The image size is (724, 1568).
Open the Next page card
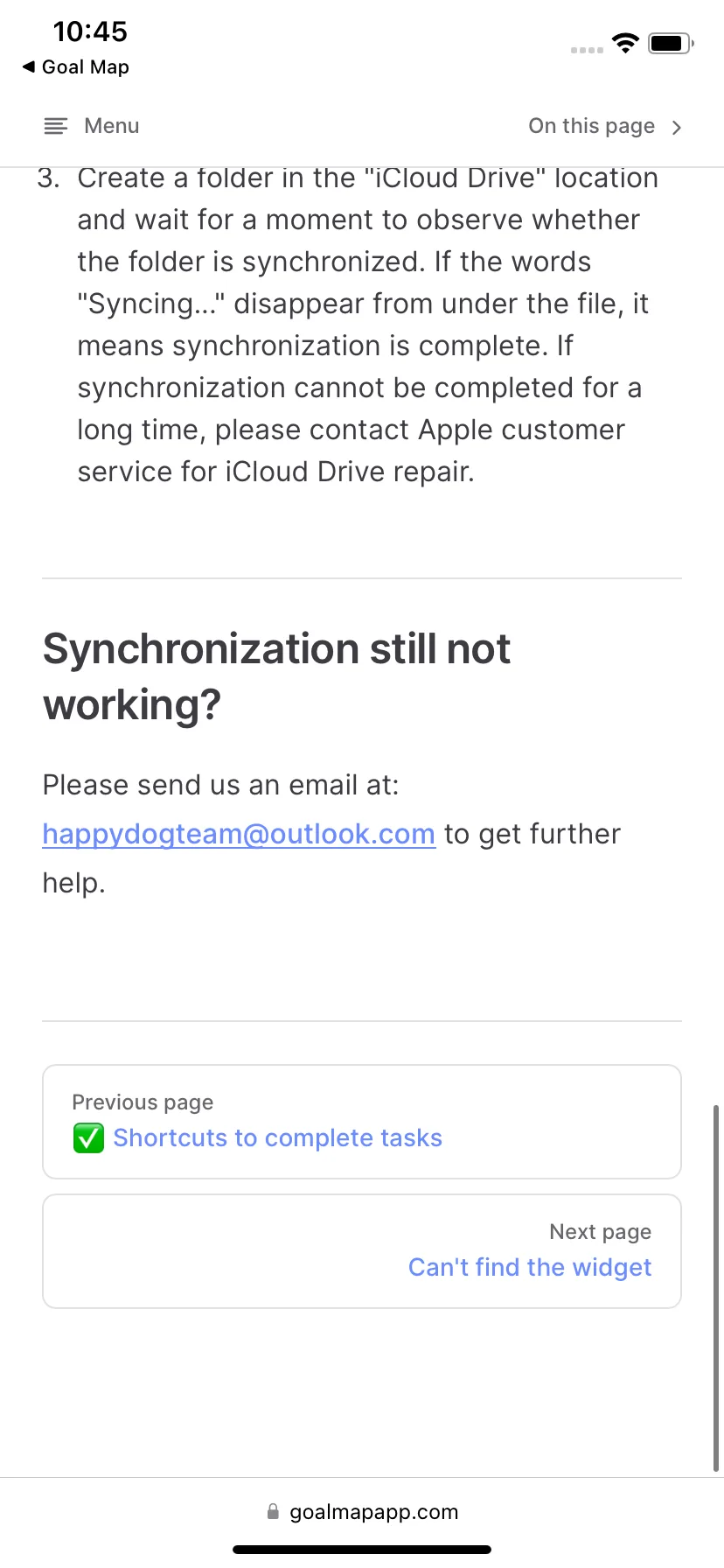tap(362, 1251)
